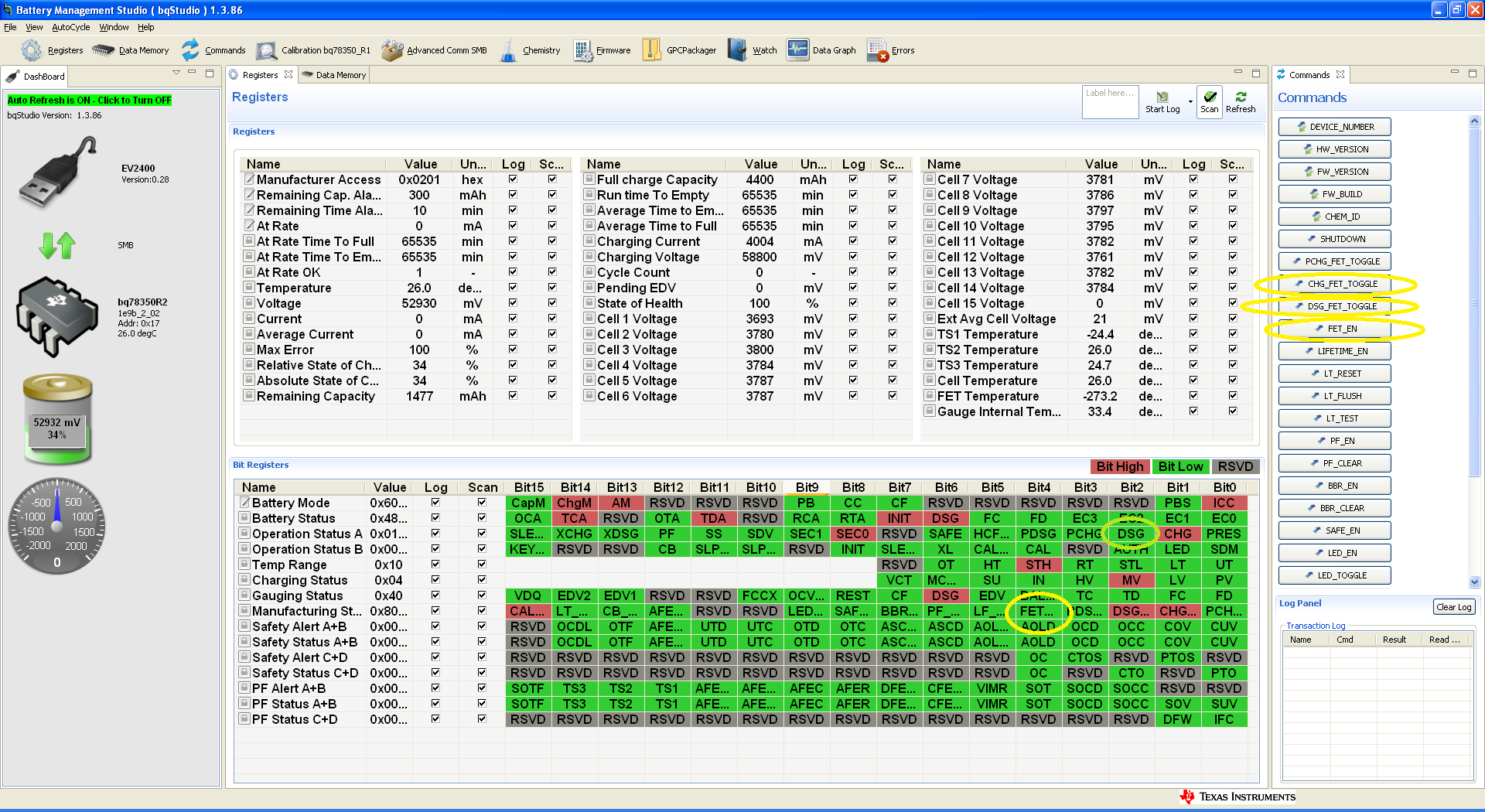Click the bq78350R2 chip icon
Image resolution: width=1485 pixels, height=812 pixels.
coord(57,317)
